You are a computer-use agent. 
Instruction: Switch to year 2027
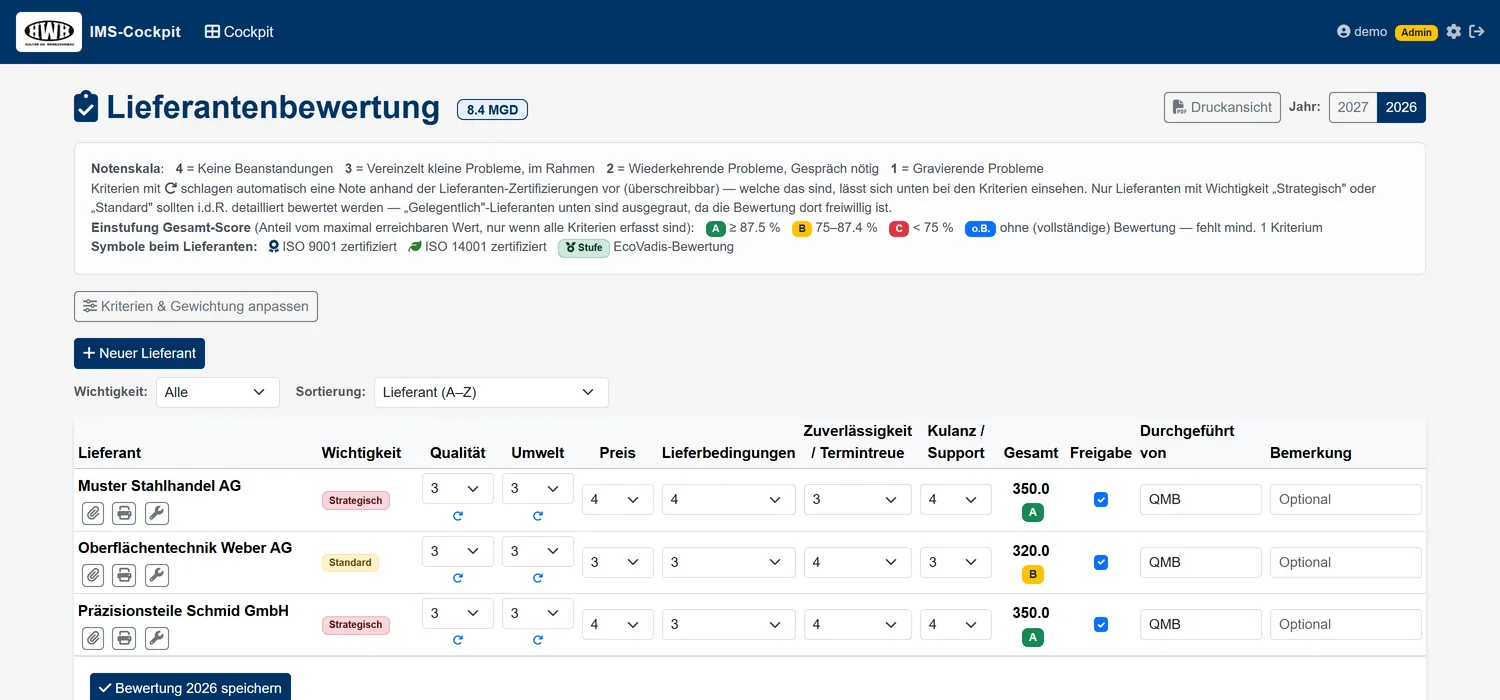[1353, 107]
